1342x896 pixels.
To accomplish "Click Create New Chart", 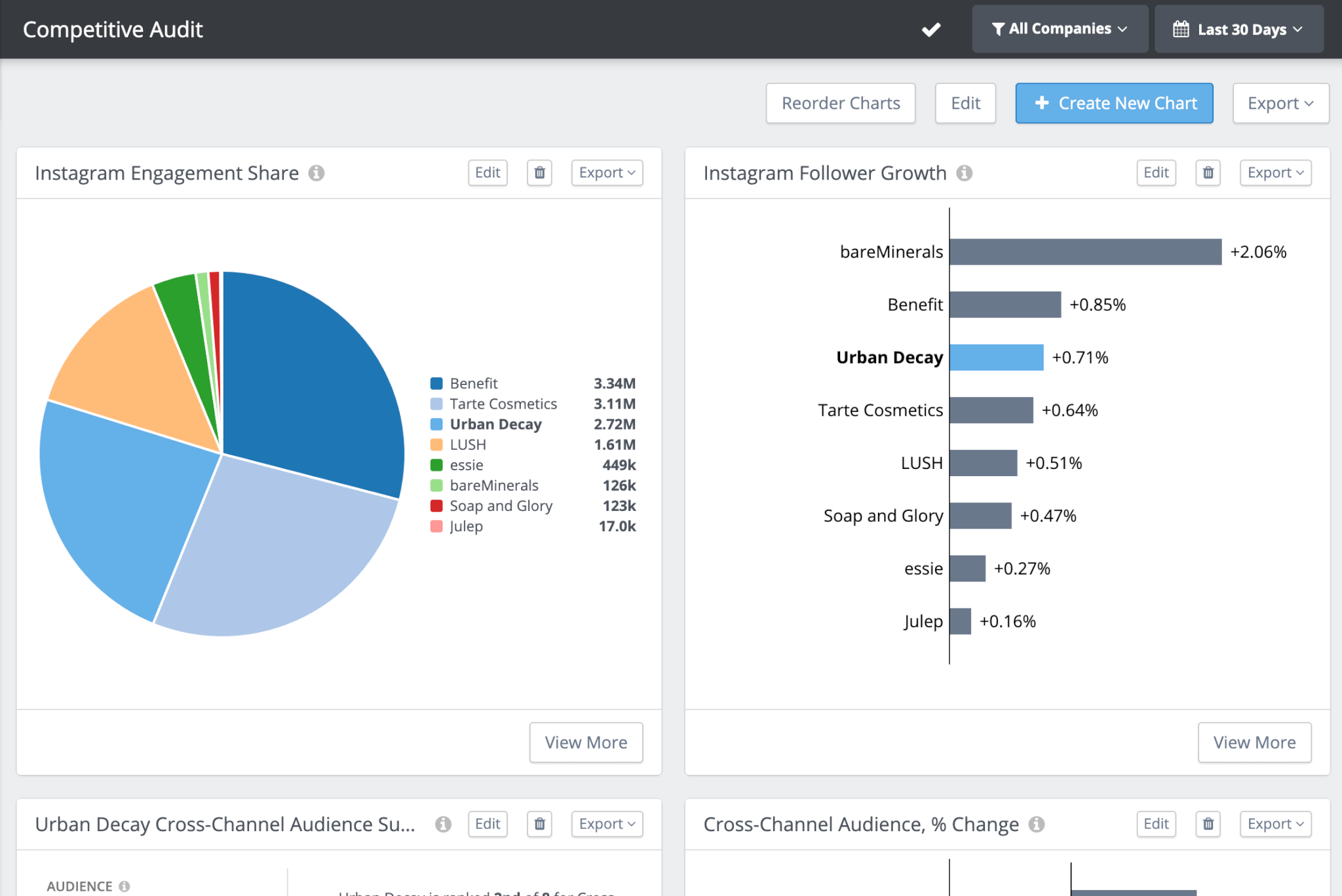I will [x=1114, y=103].
